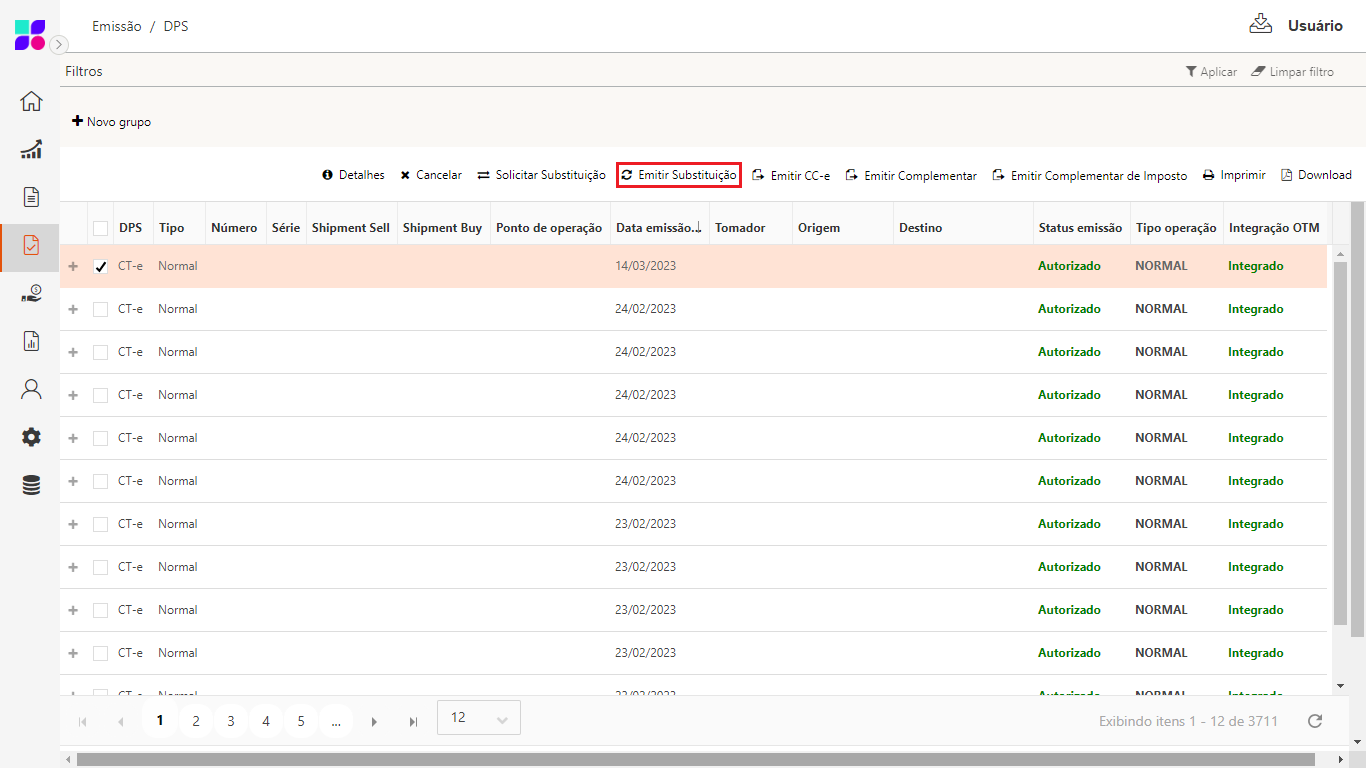Click Novo grupo to add filter group
Image resolution: width=1366 pixels, height=768 pixels.
[111, 122]
